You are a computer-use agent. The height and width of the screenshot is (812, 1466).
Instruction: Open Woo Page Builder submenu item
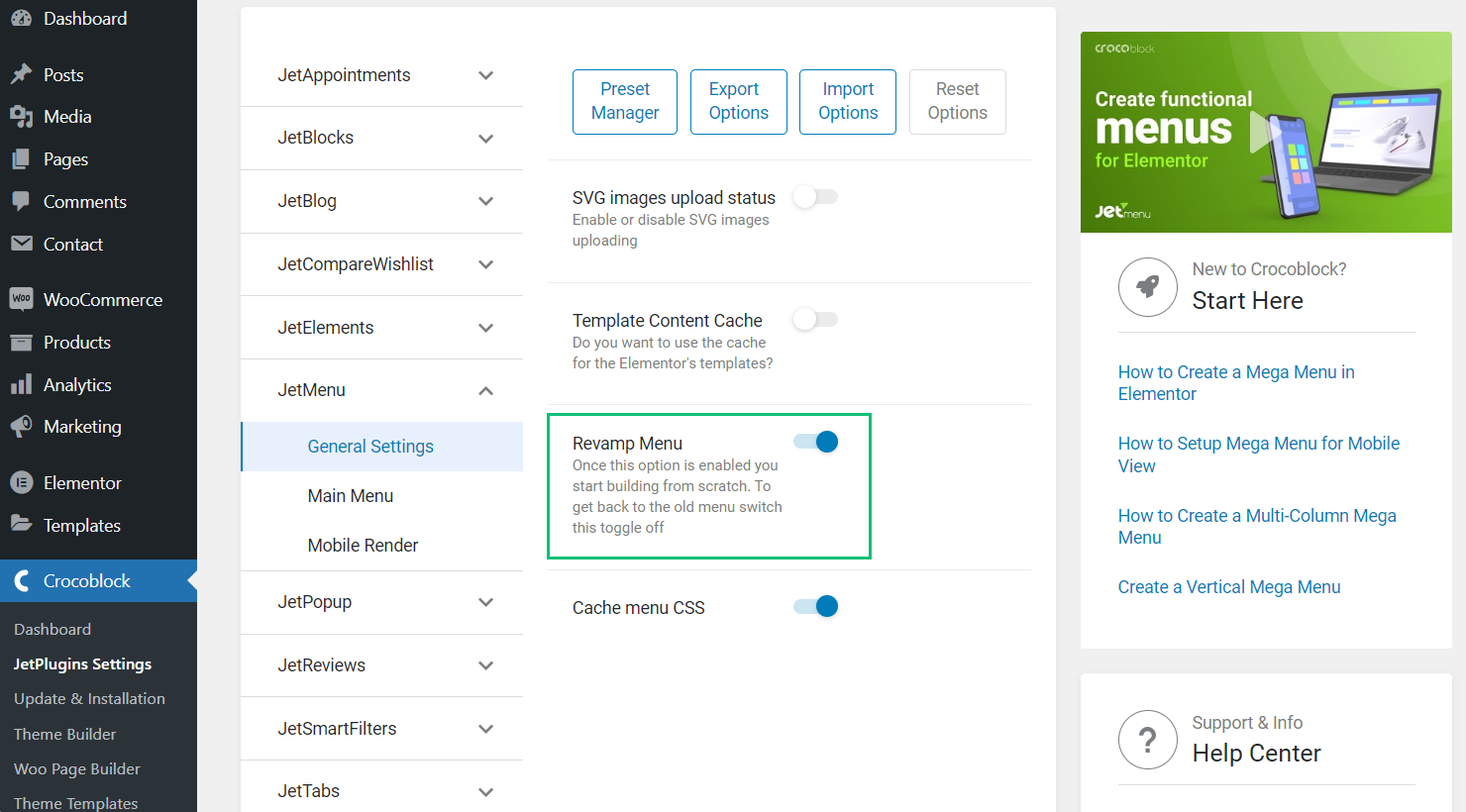click(76, 768)
